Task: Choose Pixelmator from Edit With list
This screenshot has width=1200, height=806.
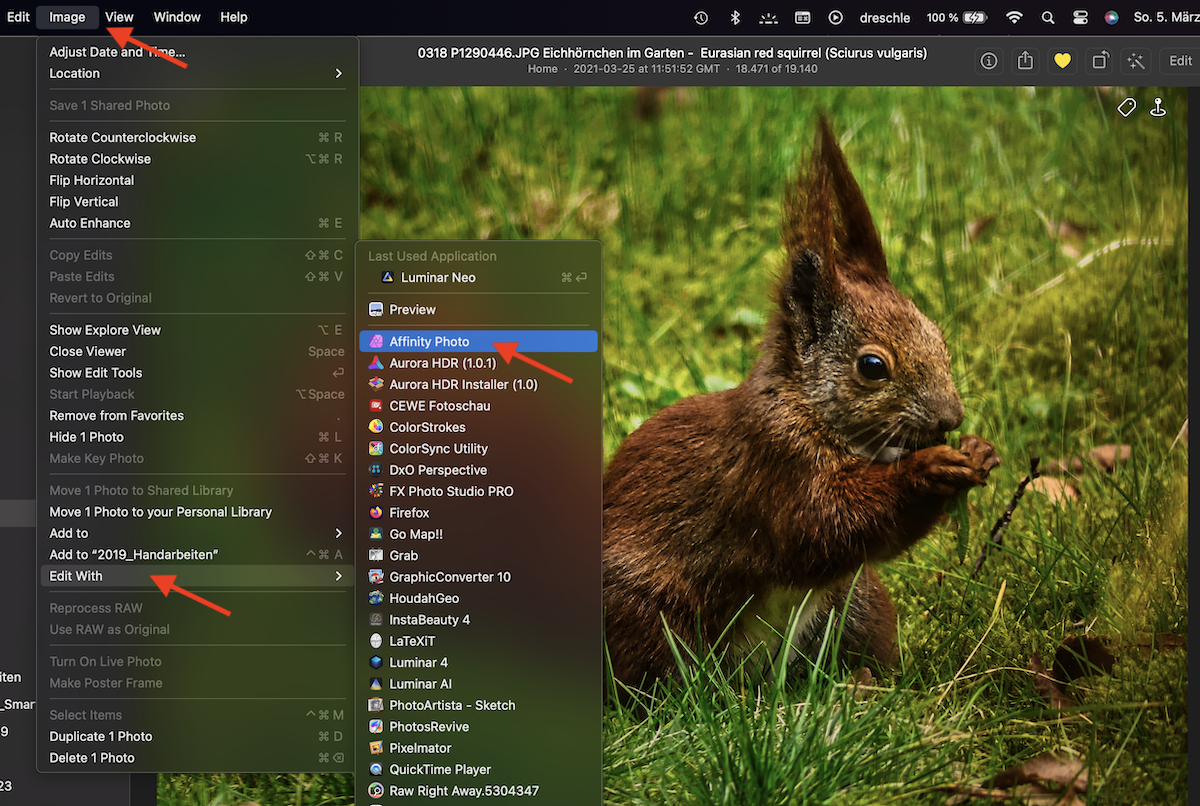Action: (x=420, y=748)
